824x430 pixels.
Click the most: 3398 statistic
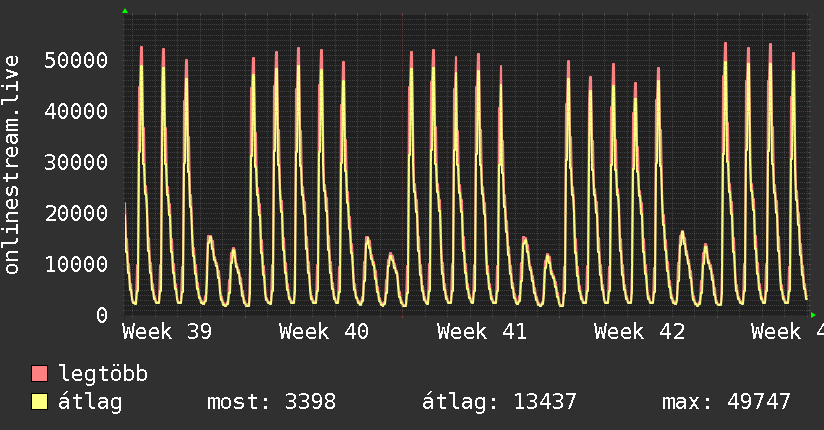coord(271,402)
